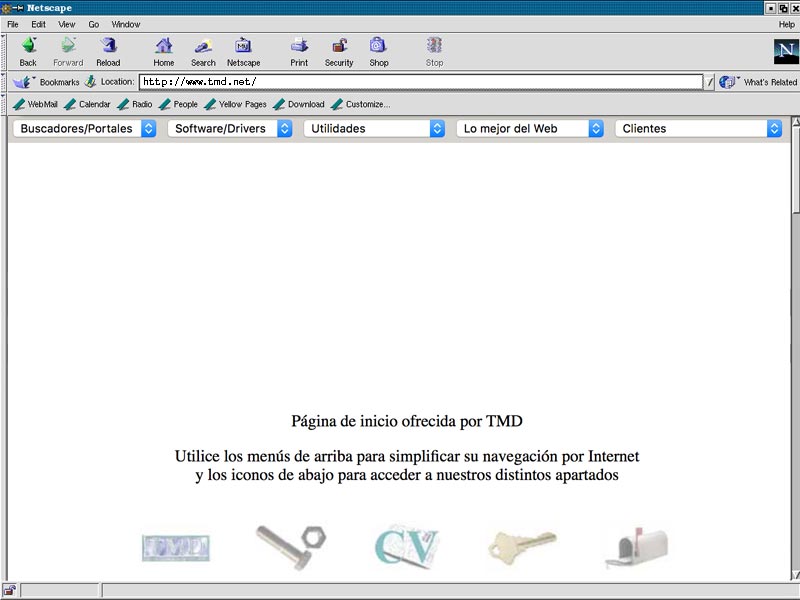
Task: Click the What's Related label
Action: pos(770,82)
